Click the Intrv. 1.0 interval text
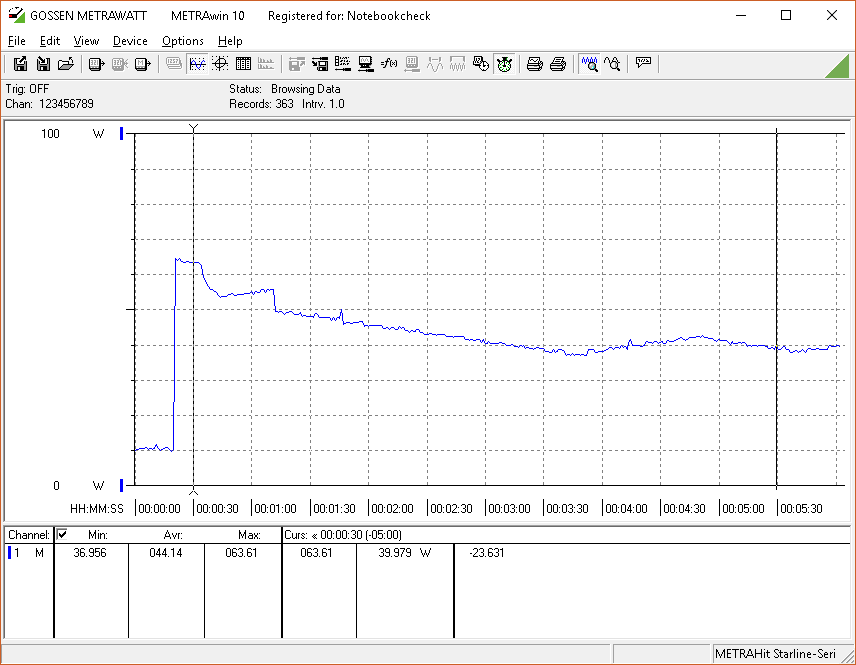The image size is (856, 665). point(323,104)
